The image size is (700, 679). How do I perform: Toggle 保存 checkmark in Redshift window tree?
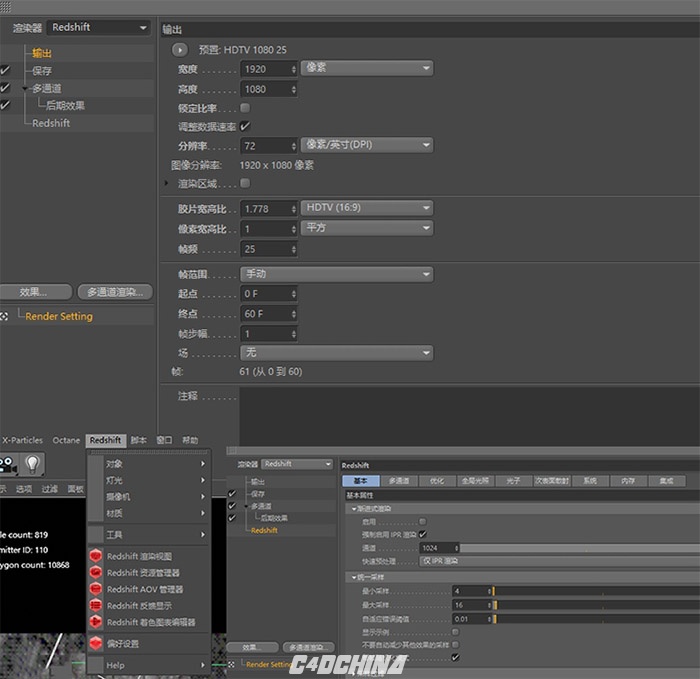232,493
